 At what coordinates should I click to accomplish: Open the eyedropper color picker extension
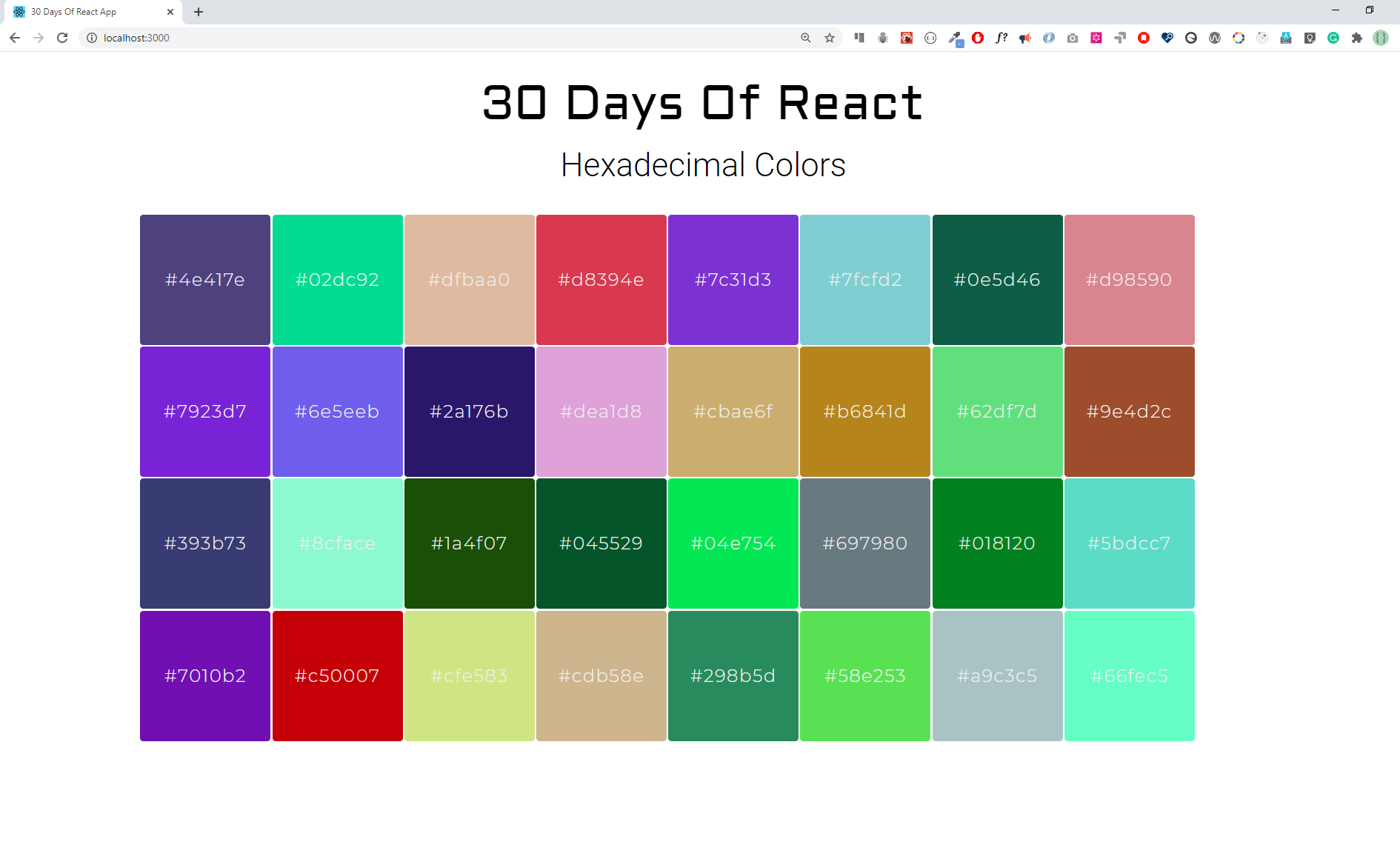click(956, 38)
